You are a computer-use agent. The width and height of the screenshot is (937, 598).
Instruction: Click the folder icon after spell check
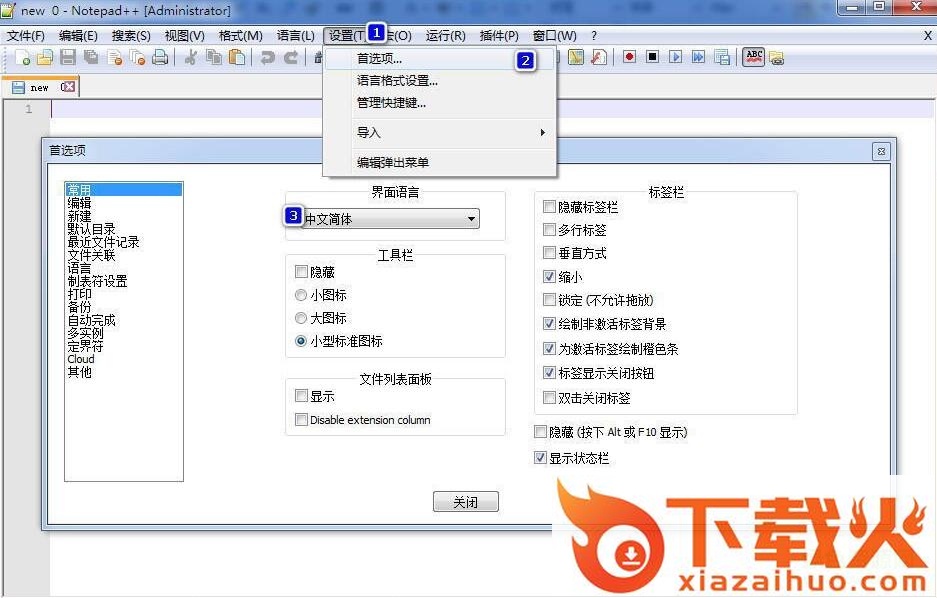[776, 58]
